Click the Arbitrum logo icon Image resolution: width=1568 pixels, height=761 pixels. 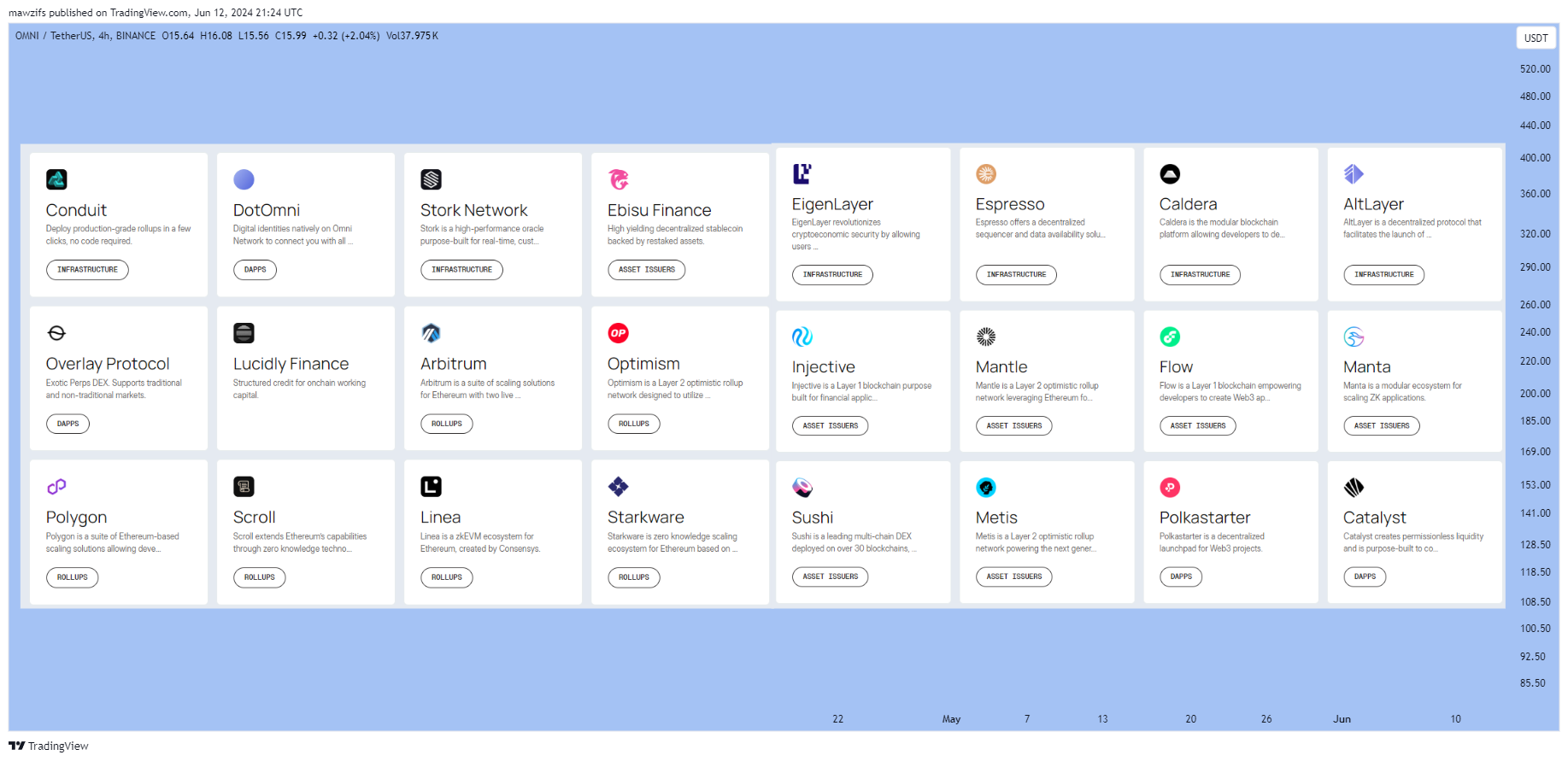[431, 333]
